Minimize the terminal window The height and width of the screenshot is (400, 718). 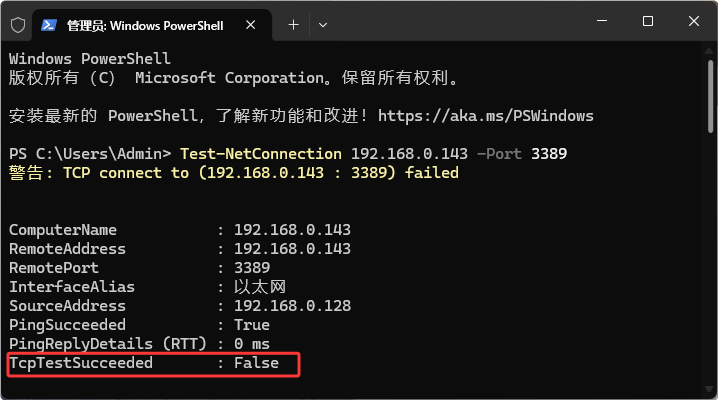click(x=601, y=22)
